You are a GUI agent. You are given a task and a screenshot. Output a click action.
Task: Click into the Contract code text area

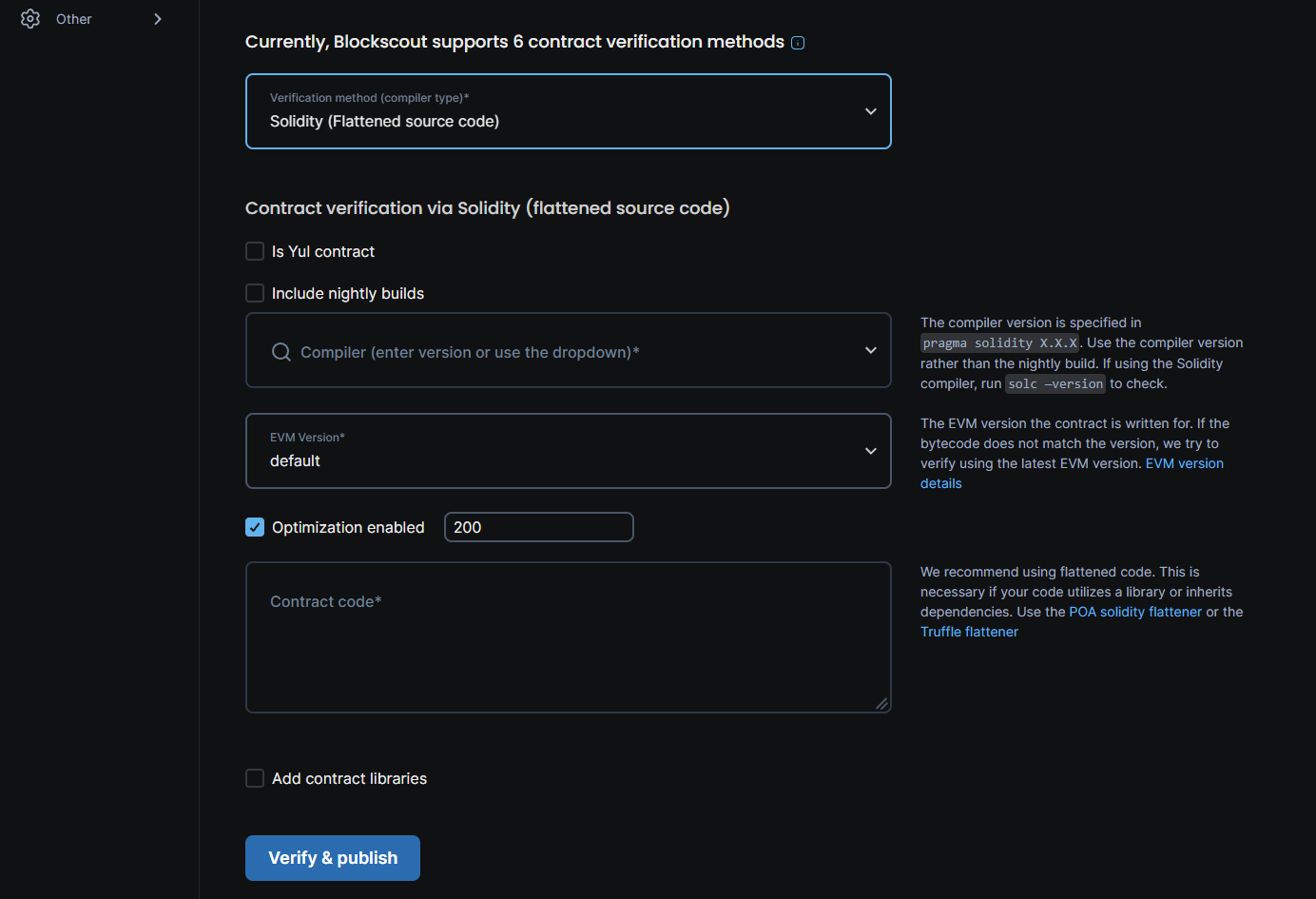pyautogui.click(x=568, y=637)
